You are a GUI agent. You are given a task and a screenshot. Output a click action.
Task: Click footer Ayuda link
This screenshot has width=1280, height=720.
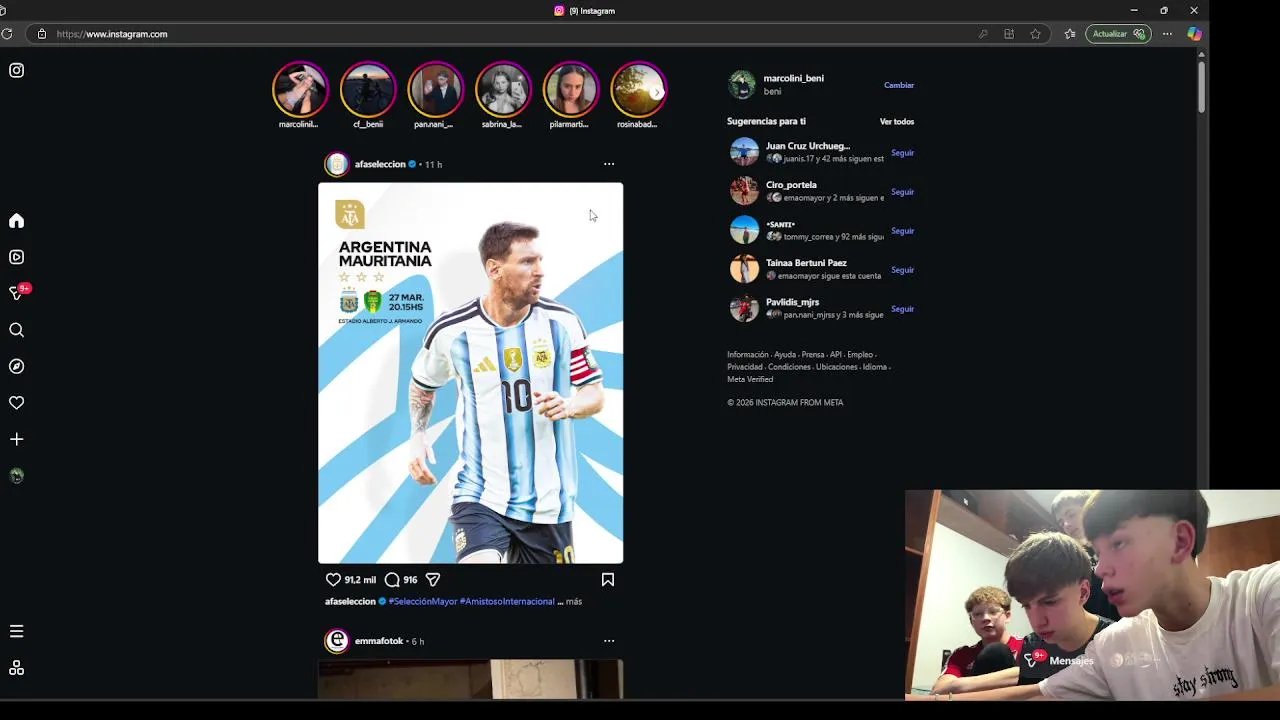[x=785, y=355]
